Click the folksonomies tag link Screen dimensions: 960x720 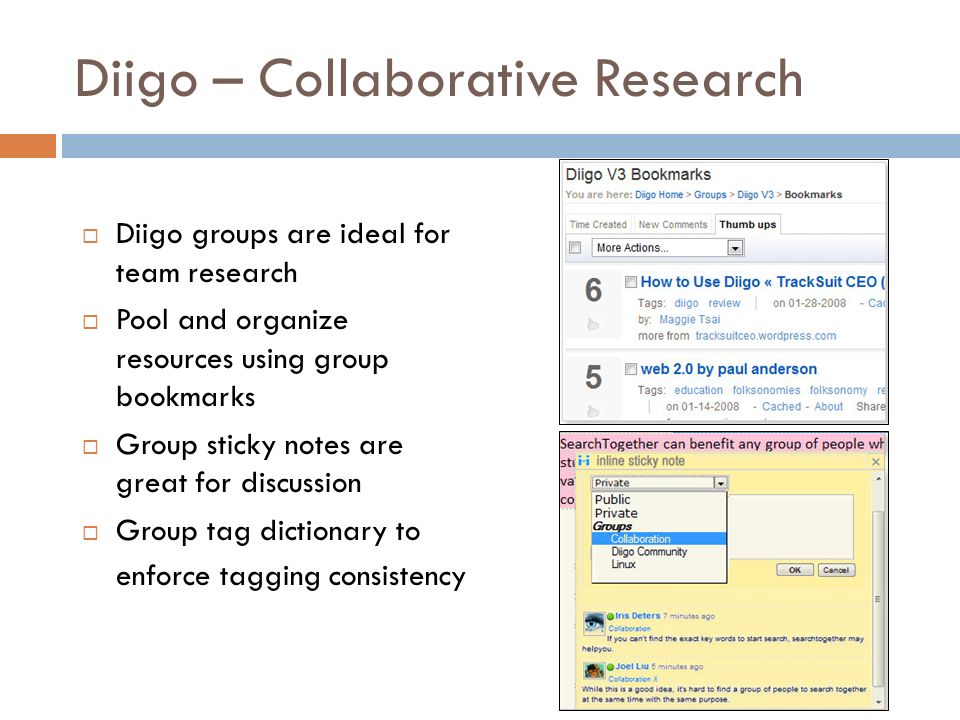tap(767, 390)
